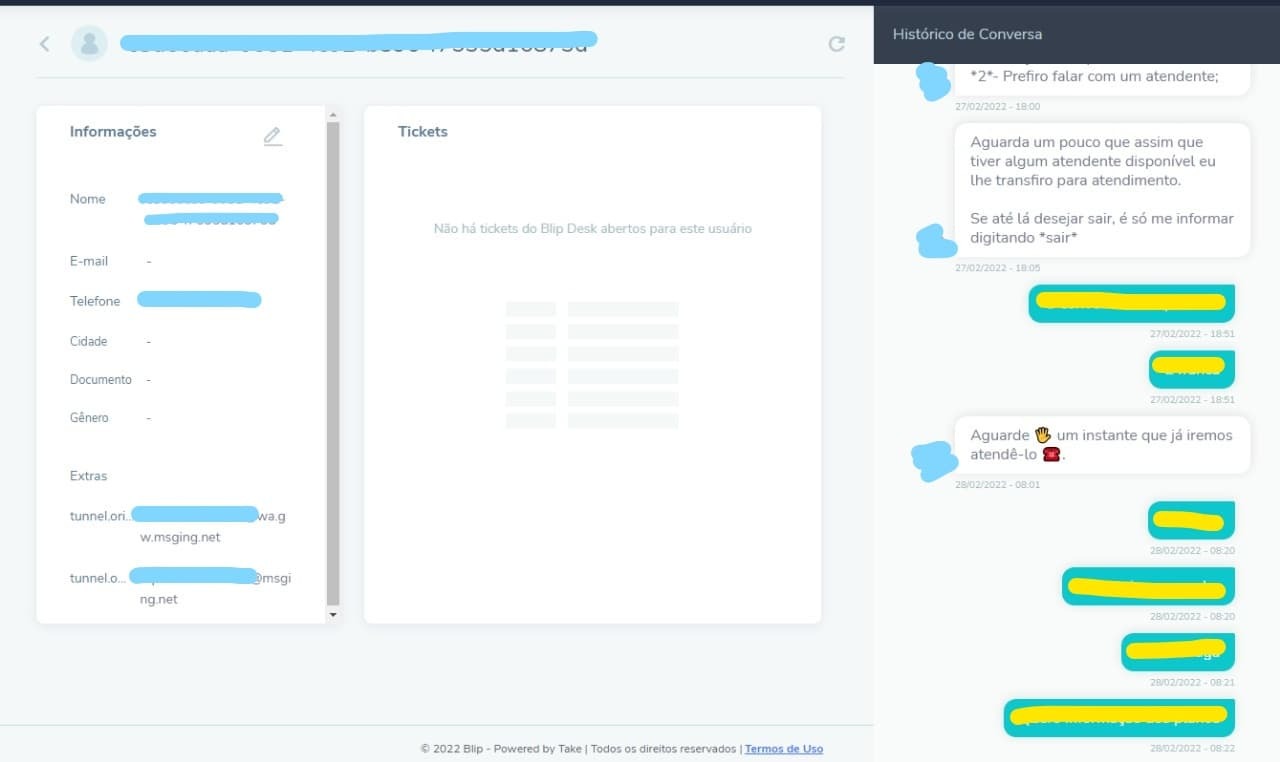Click the timestamp 28/02/2022 - 08:01
Viewport: 1280px width, 762px height.
998,485
